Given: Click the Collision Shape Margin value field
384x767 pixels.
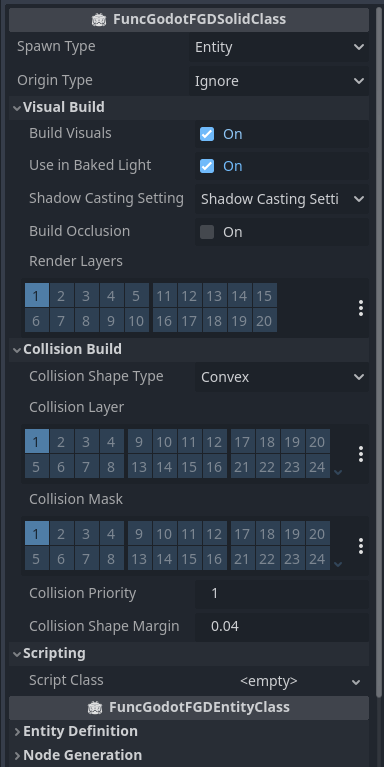Looking at the screenshot, I should pyautogui.click(x=282, y=626).
